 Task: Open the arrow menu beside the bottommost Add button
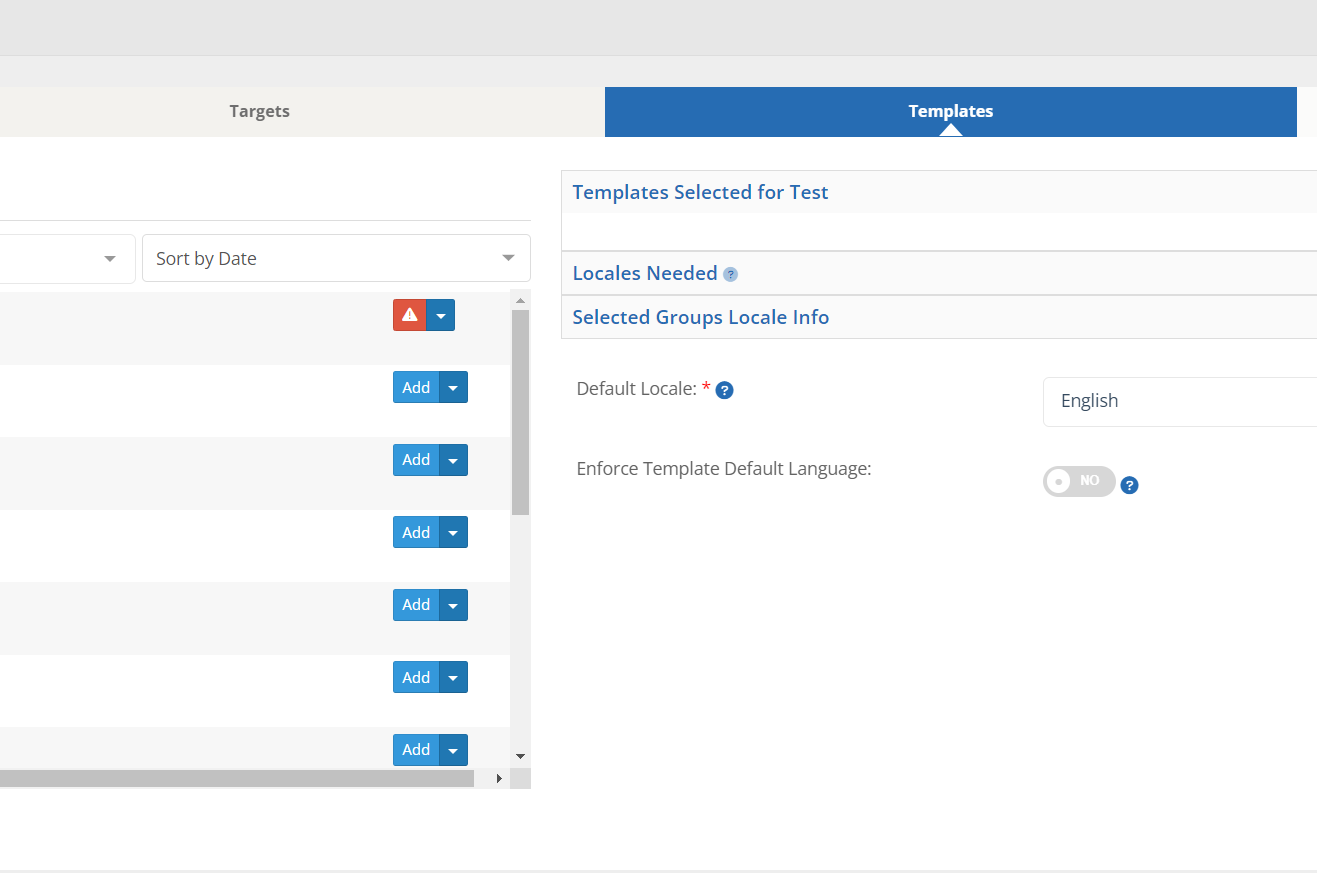click(x=453, y=750)
